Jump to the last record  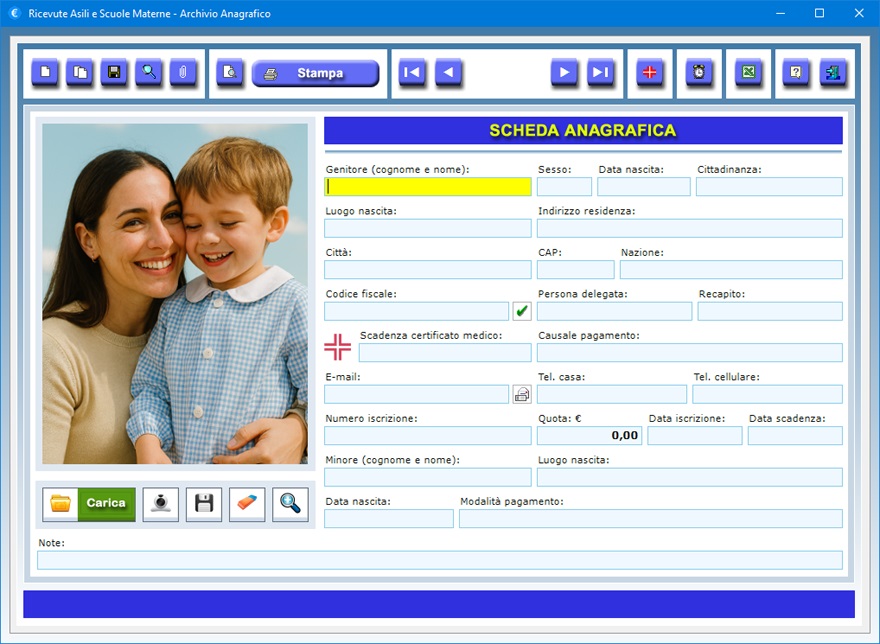click(x=600, y=73)
